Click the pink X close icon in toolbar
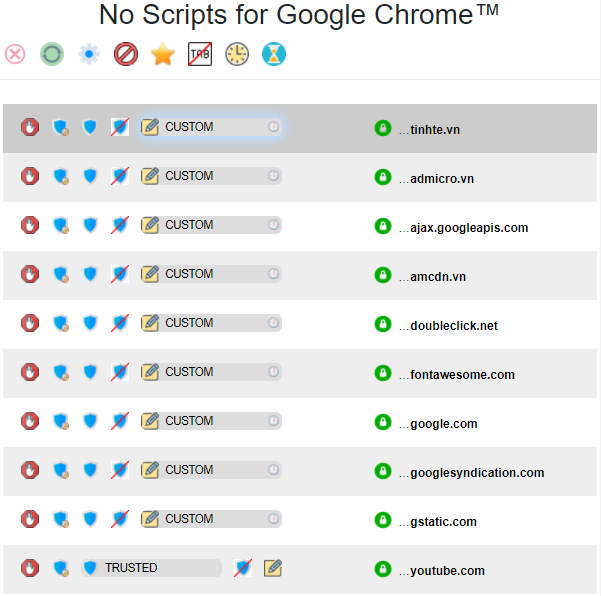601x596 pixels. 15,54
